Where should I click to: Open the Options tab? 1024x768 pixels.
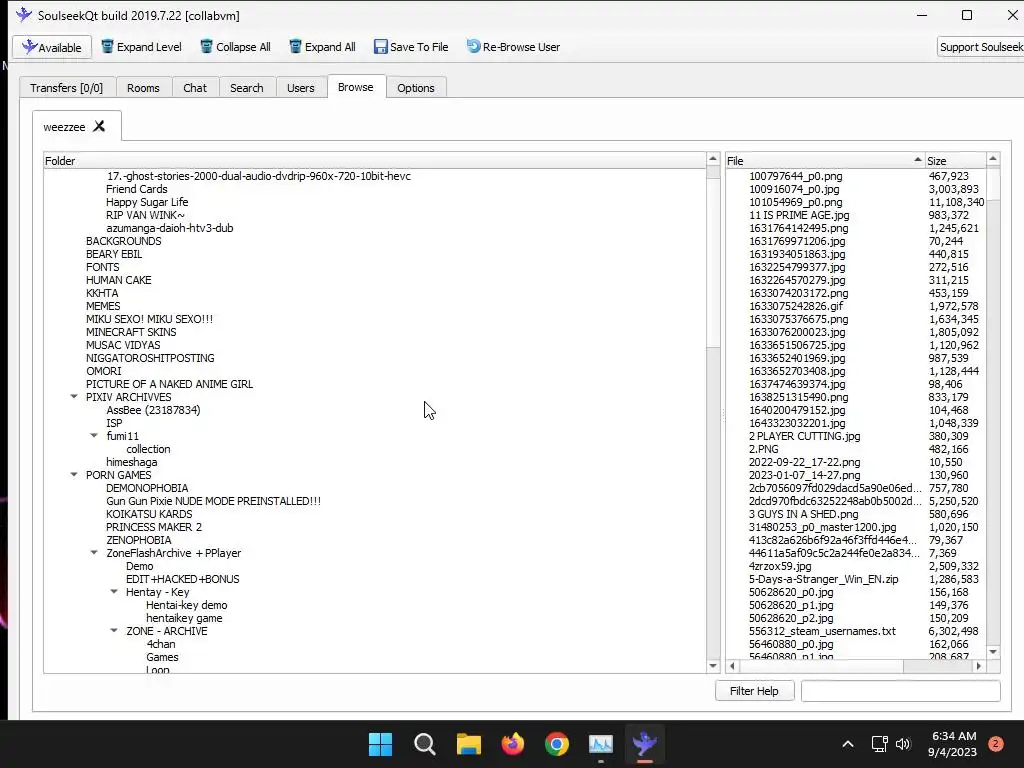pyautogui.click(x=415, y=88)
